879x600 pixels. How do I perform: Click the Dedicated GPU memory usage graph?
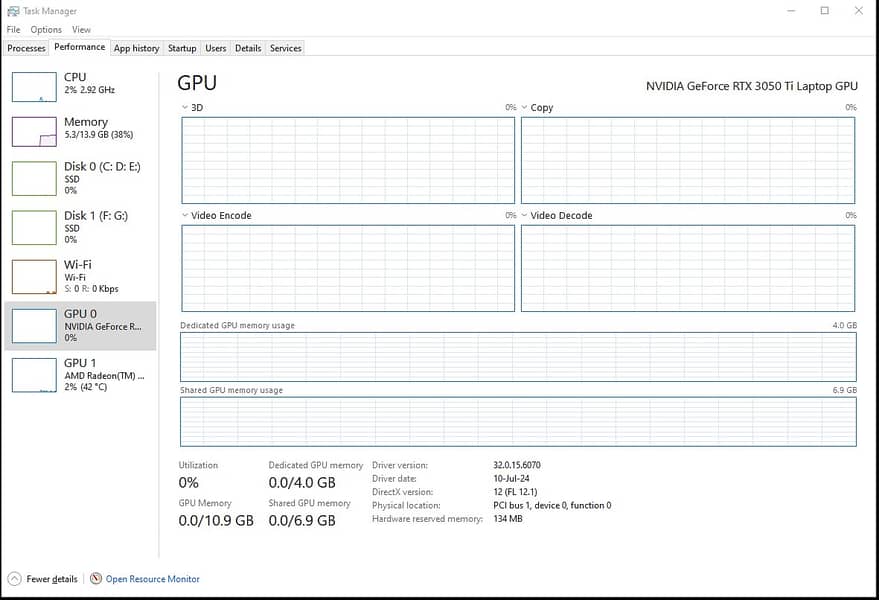pos(518,357)
